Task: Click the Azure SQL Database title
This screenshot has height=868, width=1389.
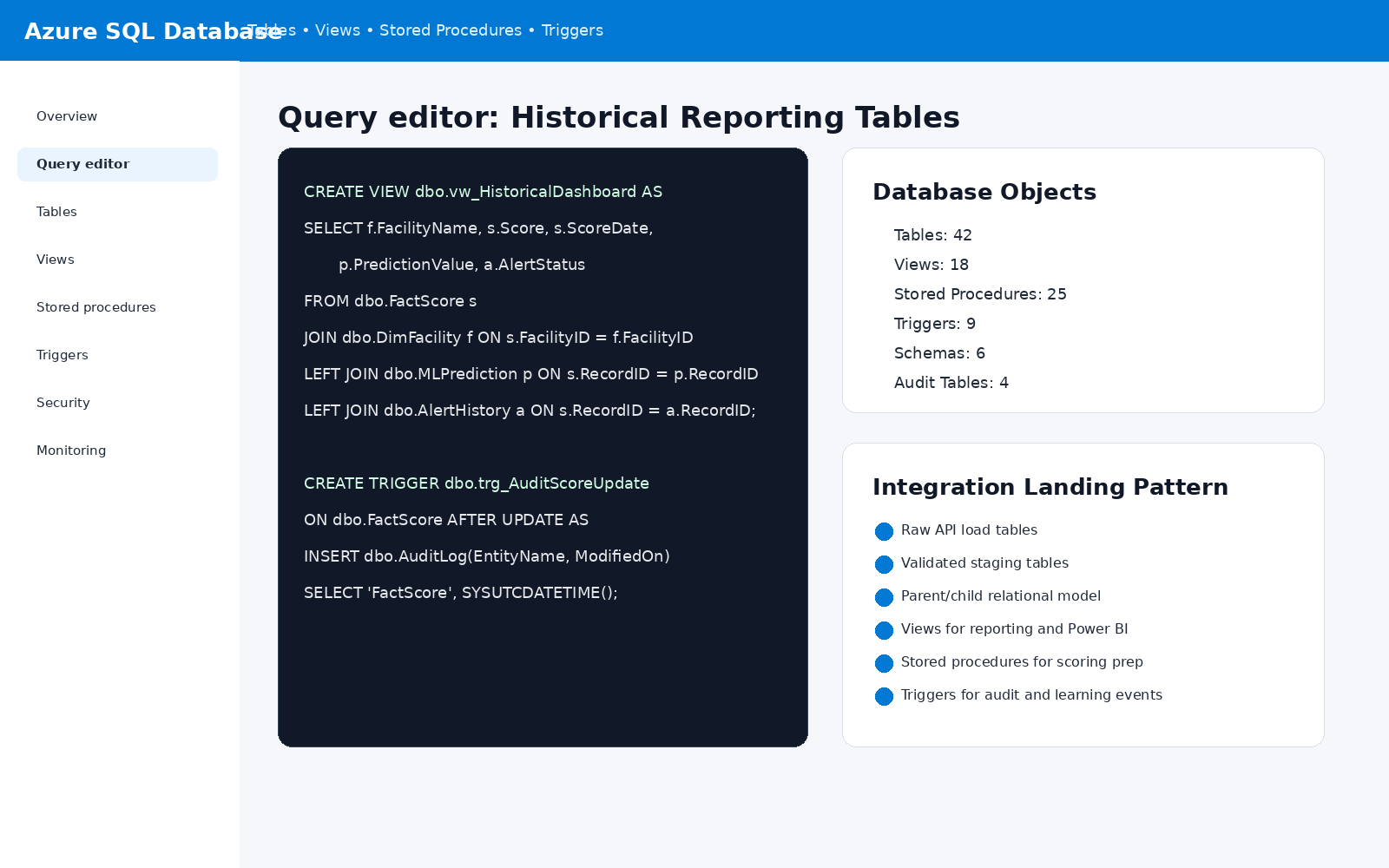Action: pos(153,31)
